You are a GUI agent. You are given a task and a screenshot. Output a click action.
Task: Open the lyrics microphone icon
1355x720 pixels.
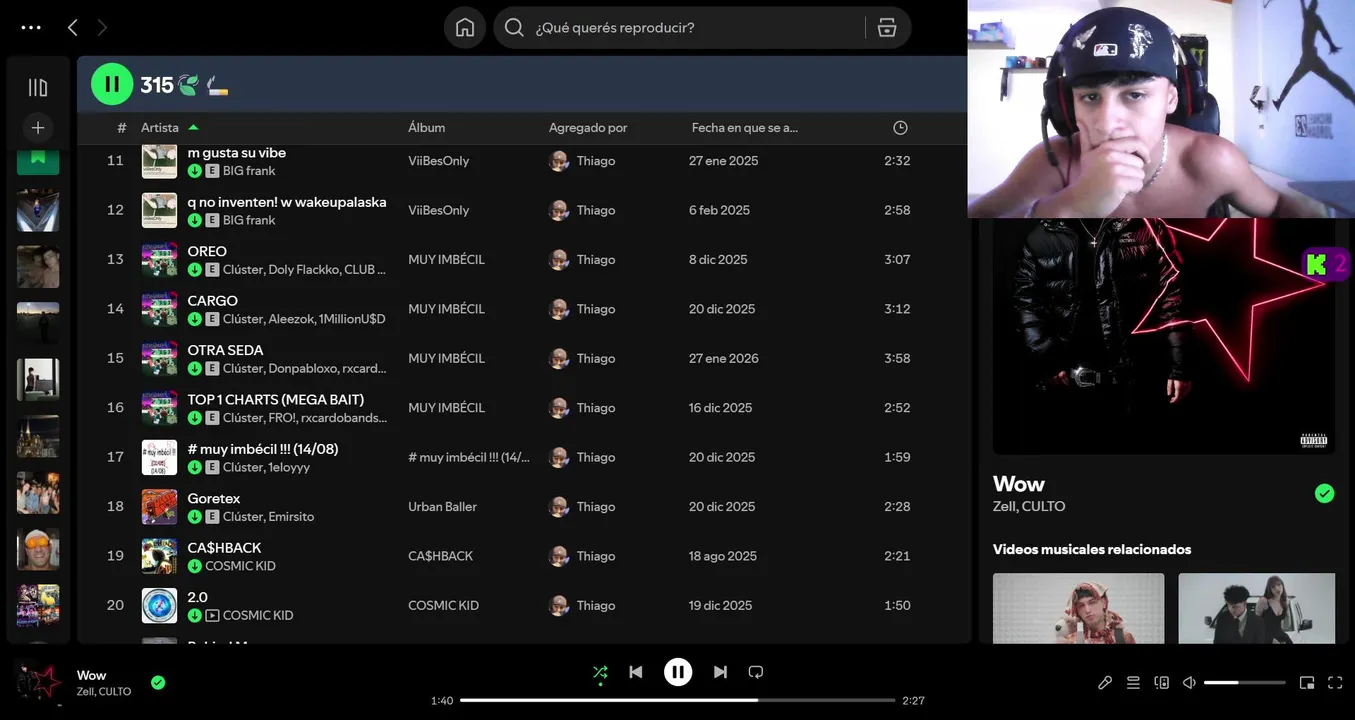point(1105,683)
